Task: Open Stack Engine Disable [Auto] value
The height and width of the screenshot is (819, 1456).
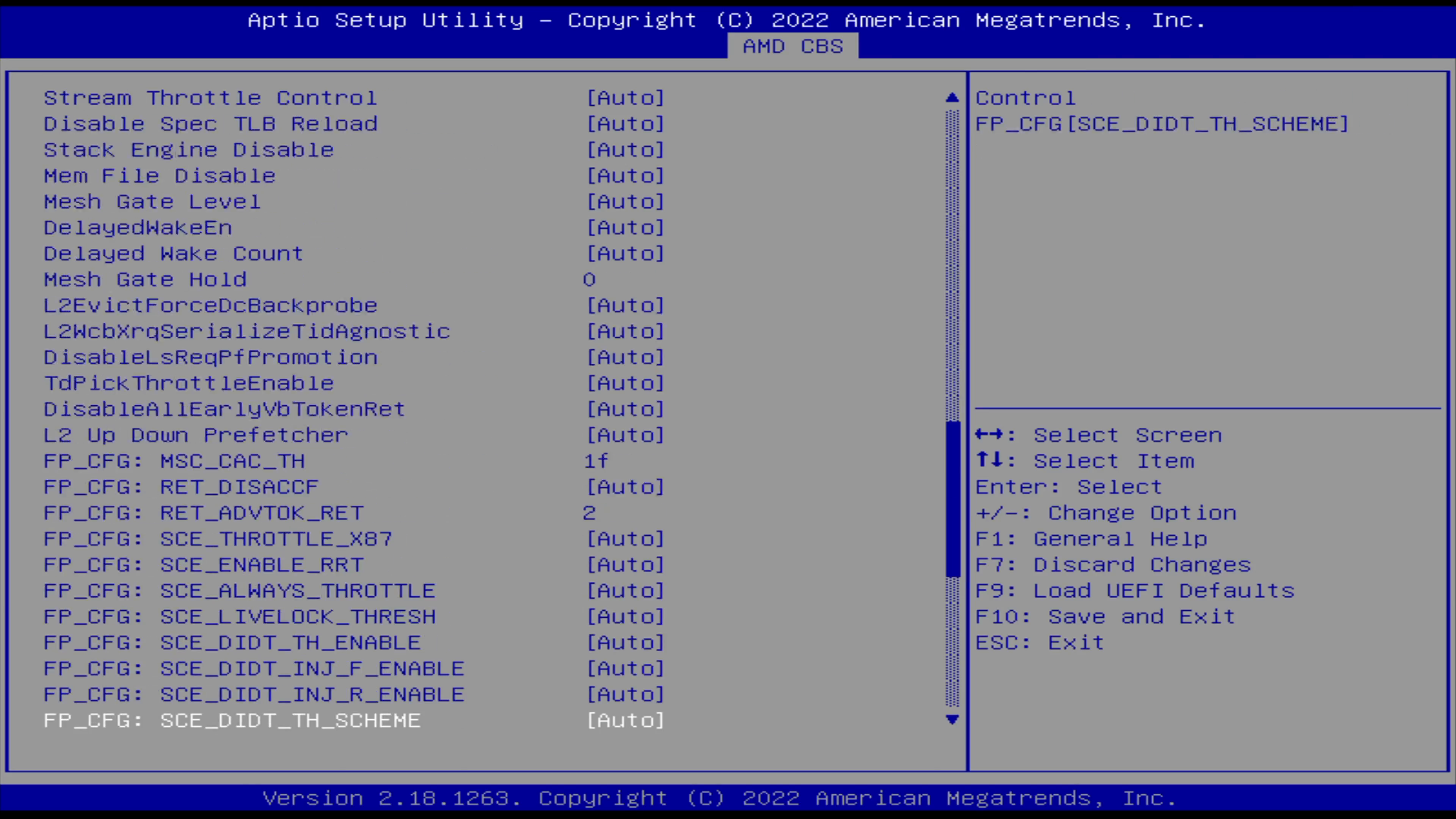Action: click(x=626, y=150)
